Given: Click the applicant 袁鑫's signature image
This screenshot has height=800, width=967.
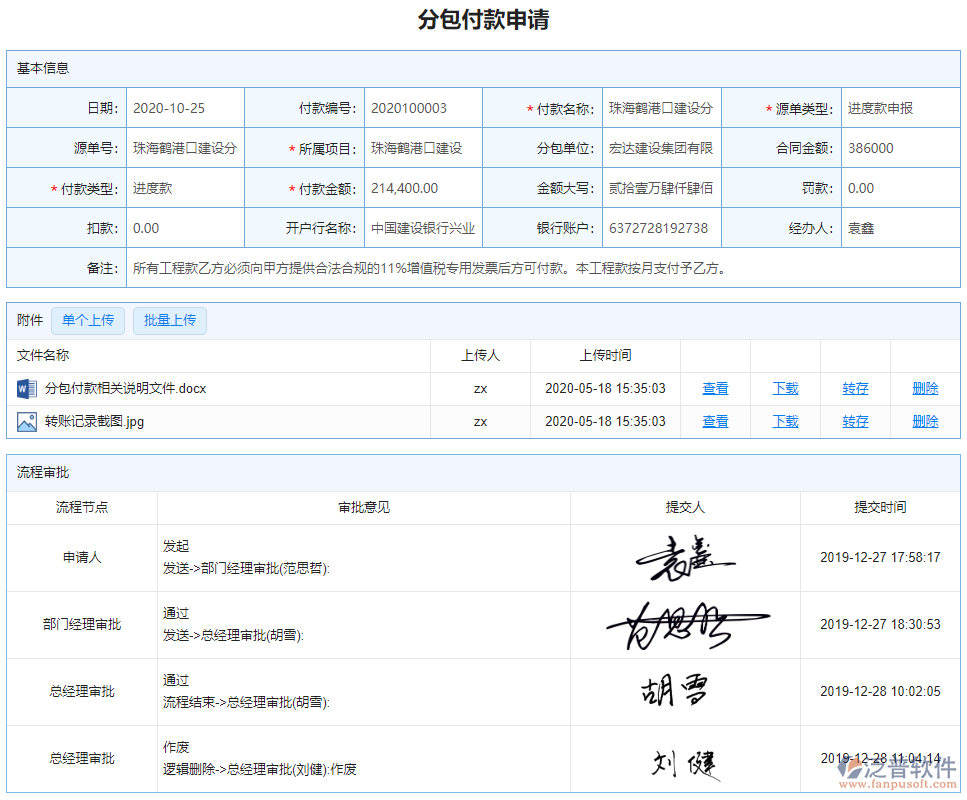Looking at the screenshot, I should [684, 558].
